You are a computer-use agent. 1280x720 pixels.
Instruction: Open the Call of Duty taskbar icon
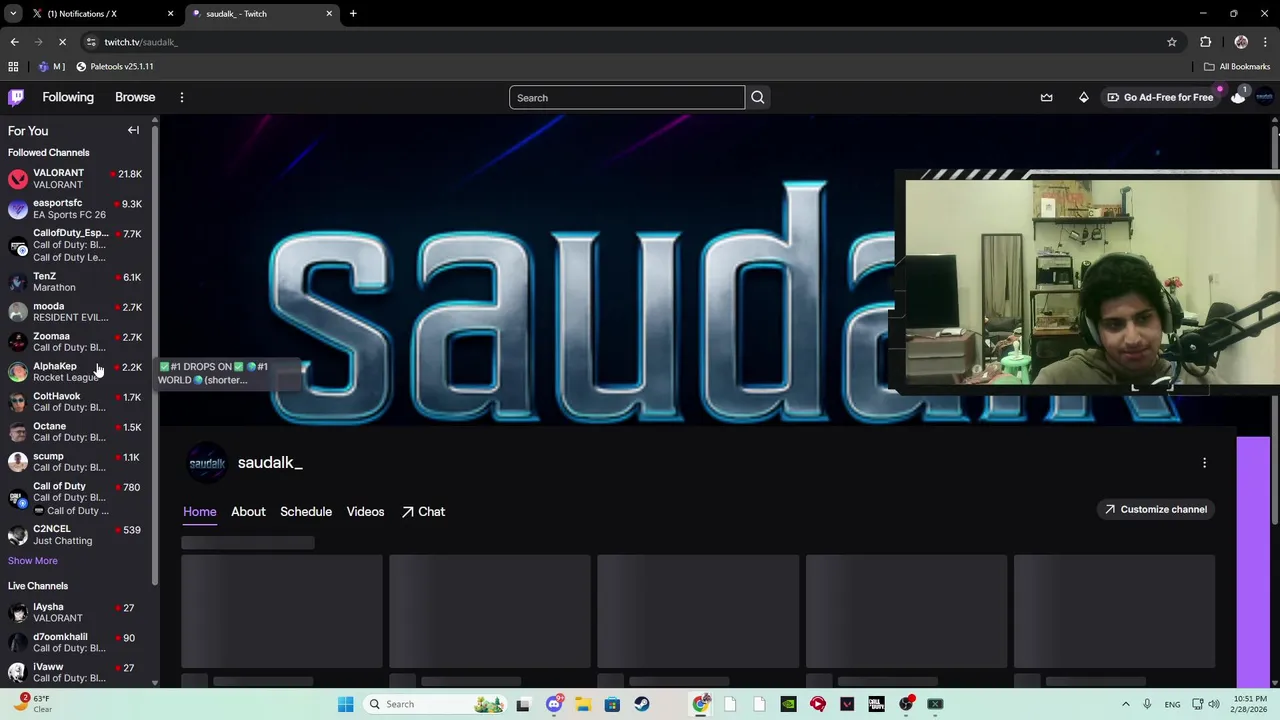point(877,704)
